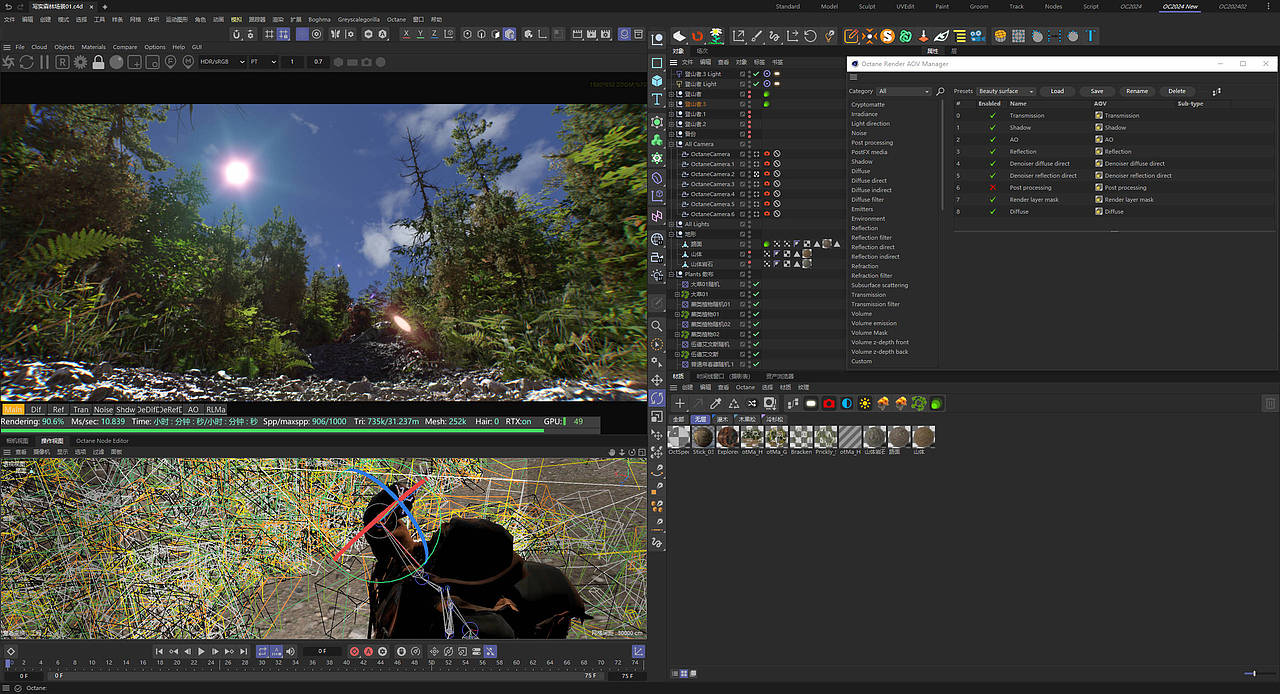Toggle layer checkbox for OctaneCamera.2
Image resolution: width=1280 pixels, height=694 pixels.
[743, 174]
